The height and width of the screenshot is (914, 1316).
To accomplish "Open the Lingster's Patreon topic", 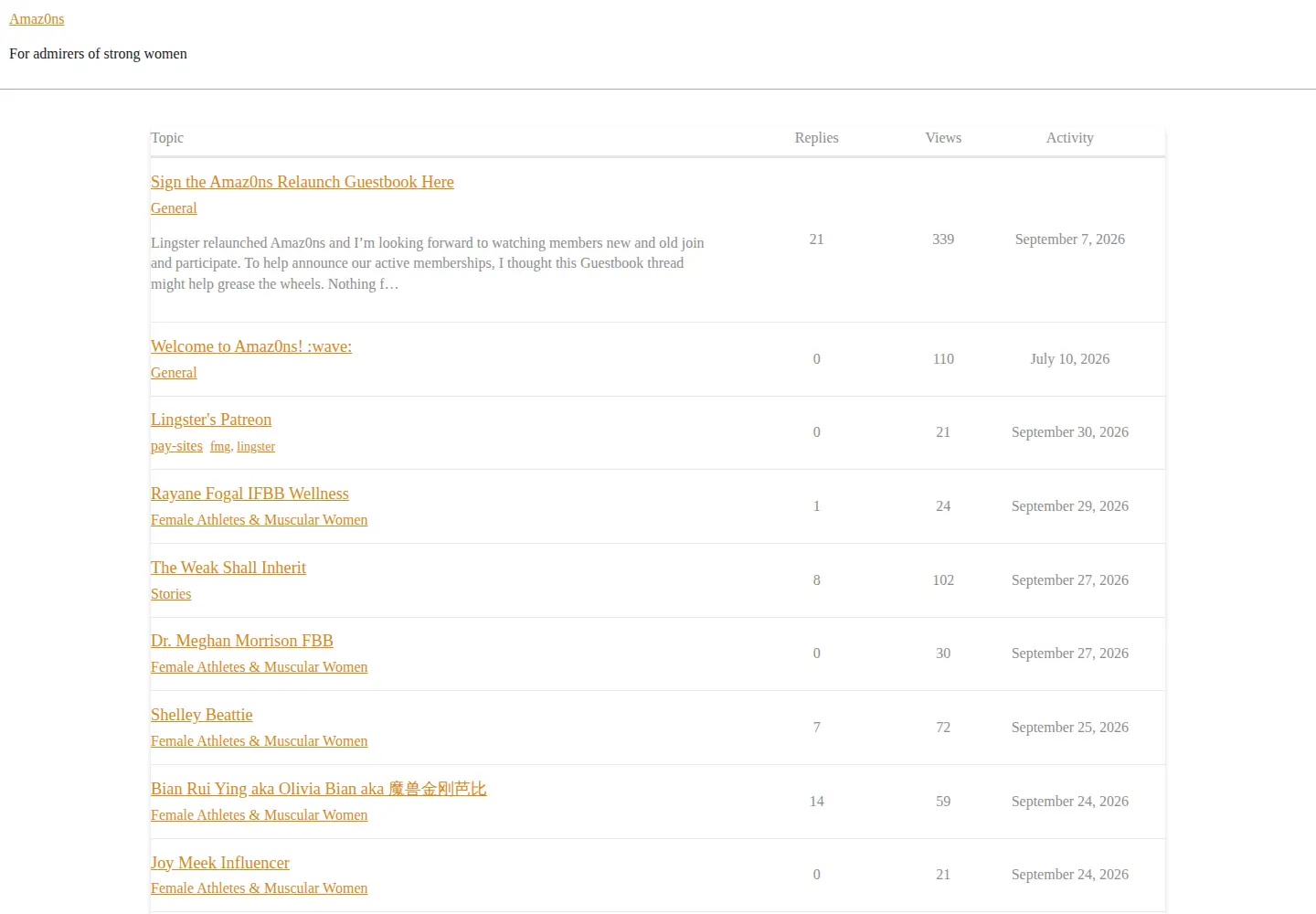I will tap(211, 420).
